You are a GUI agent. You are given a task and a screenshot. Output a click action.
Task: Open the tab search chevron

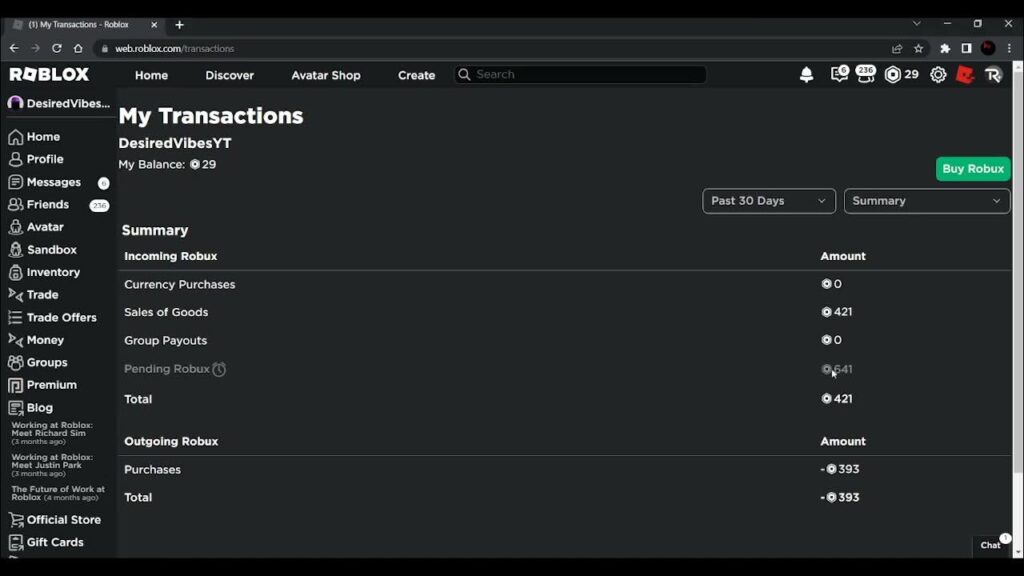tap(917, 24)
